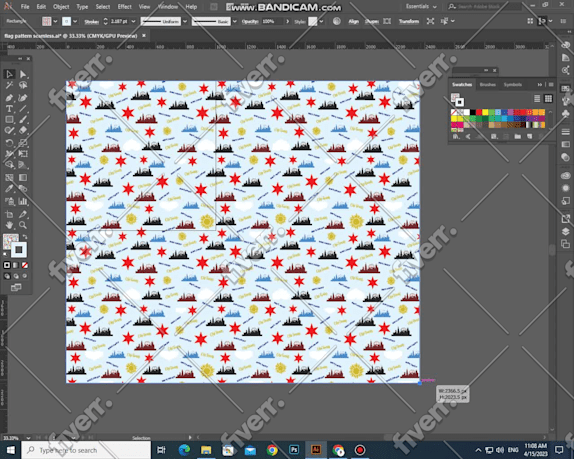
Task: Open fill color dropdown in control bar
Action: [x=55, y=21]
